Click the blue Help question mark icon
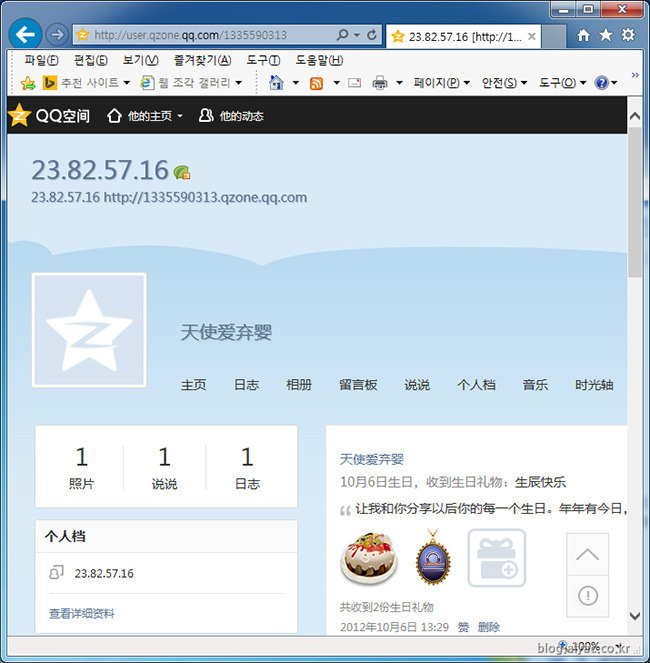 click(601, 82)
